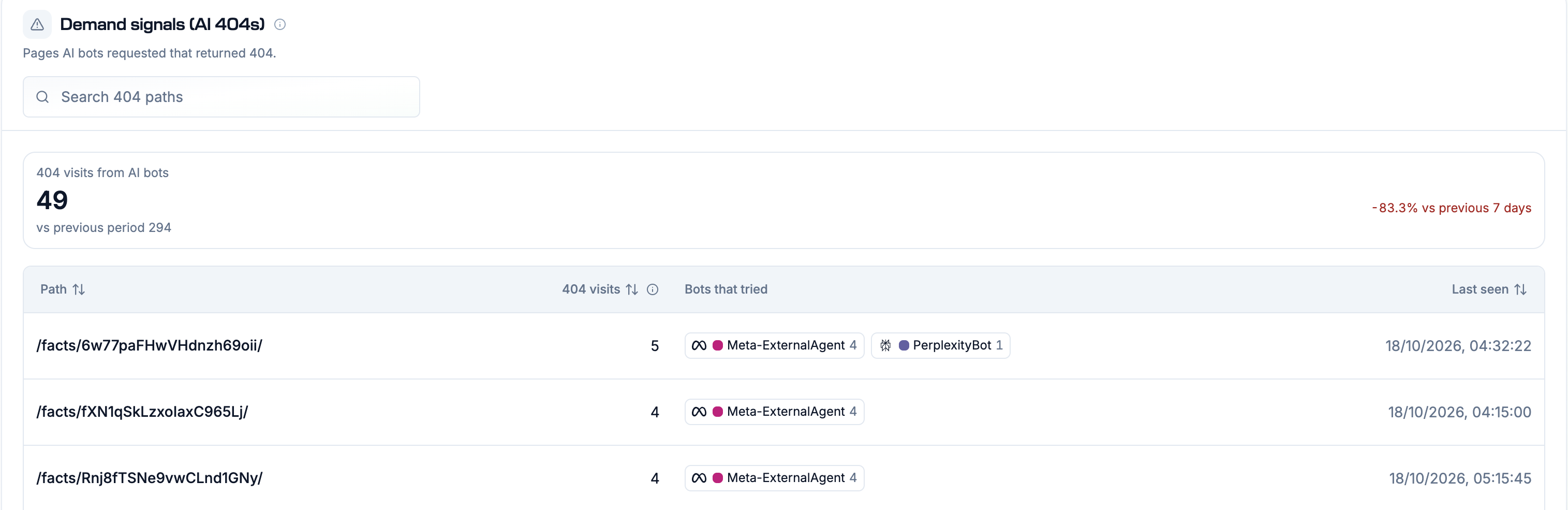The image size is (1568, 510).
Task: Select the Meta-ExternalAgent chip in the Rnj8fTSNe9vwCLnd1GNy row
Action: click(x=774, y=478)
